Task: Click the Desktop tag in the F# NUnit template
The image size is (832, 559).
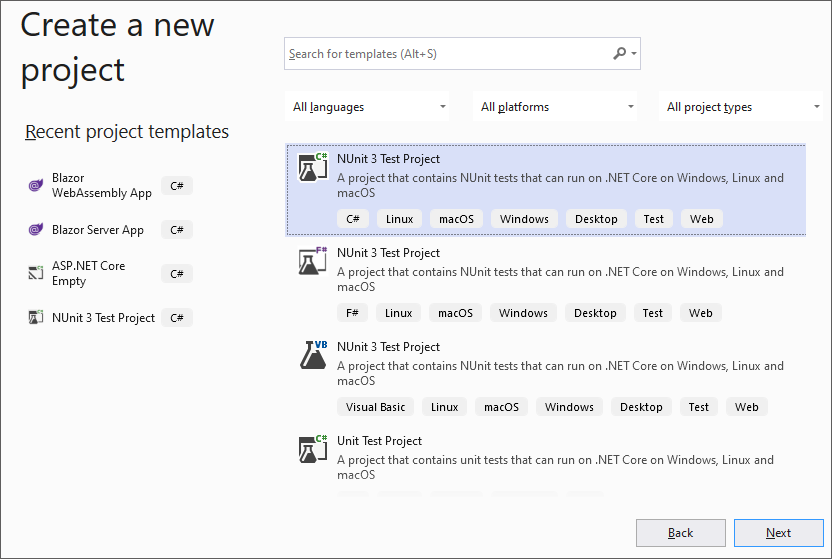Action: click(x=595, y=313)
